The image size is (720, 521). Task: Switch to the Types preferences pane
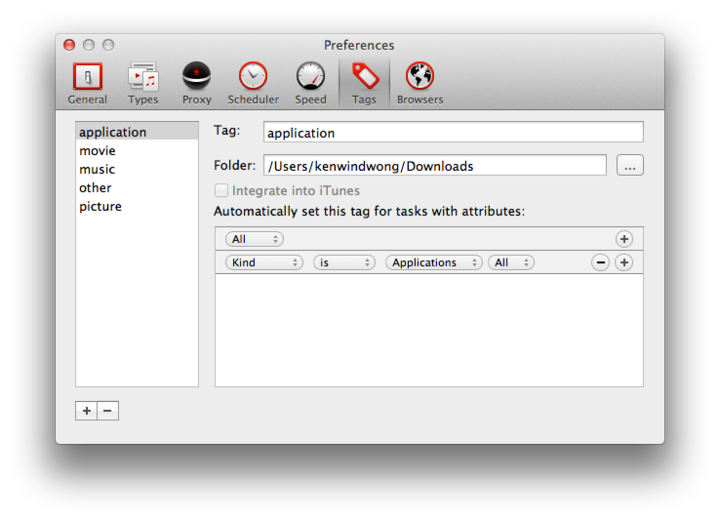click(143, 83)
